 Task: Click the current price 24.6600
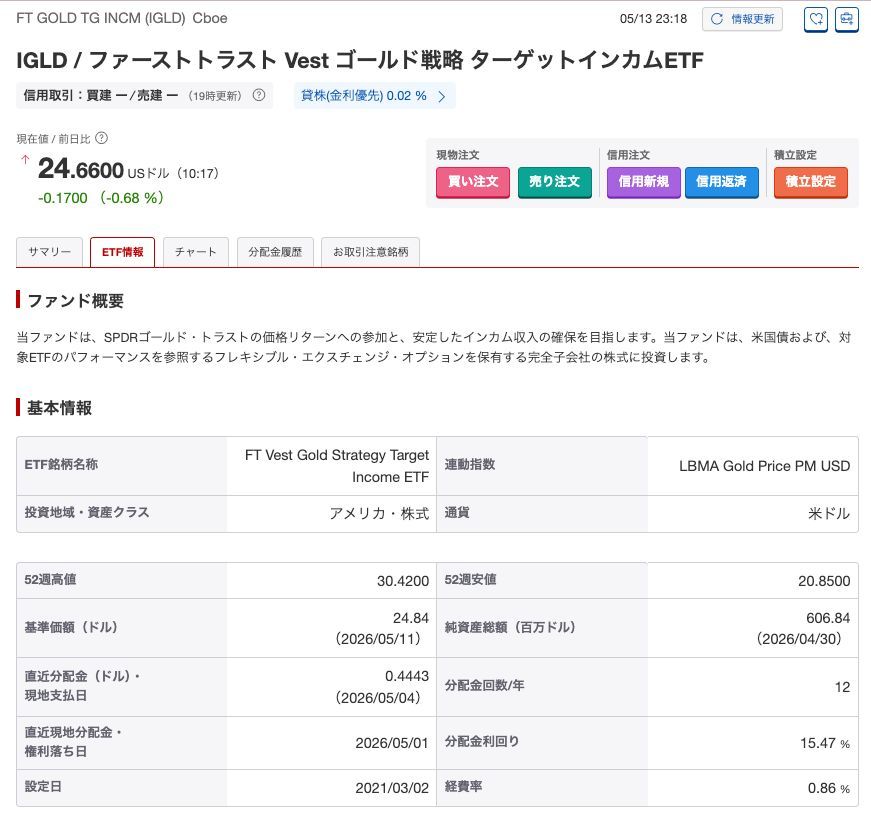click(81, 169)
